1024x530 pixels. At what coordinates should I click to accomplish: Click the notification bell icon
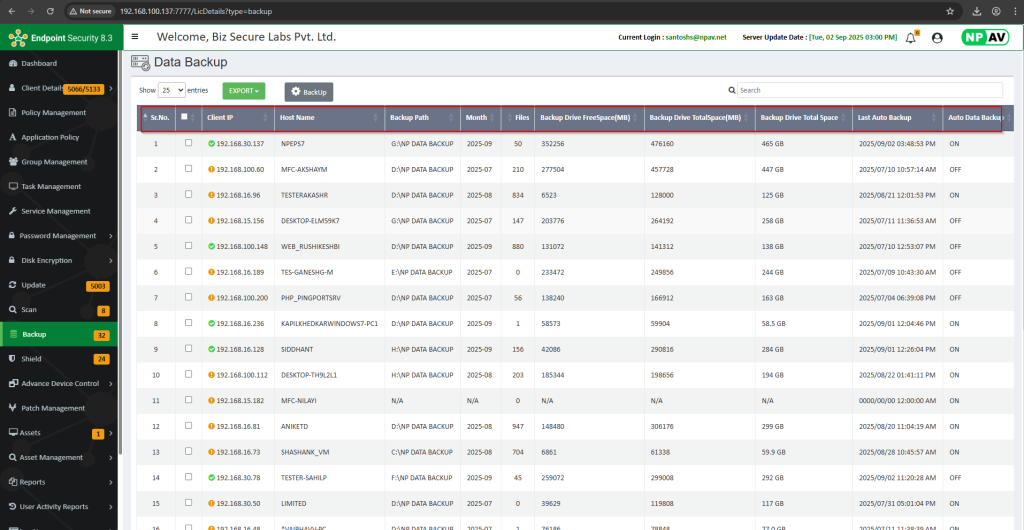[910, 37]
